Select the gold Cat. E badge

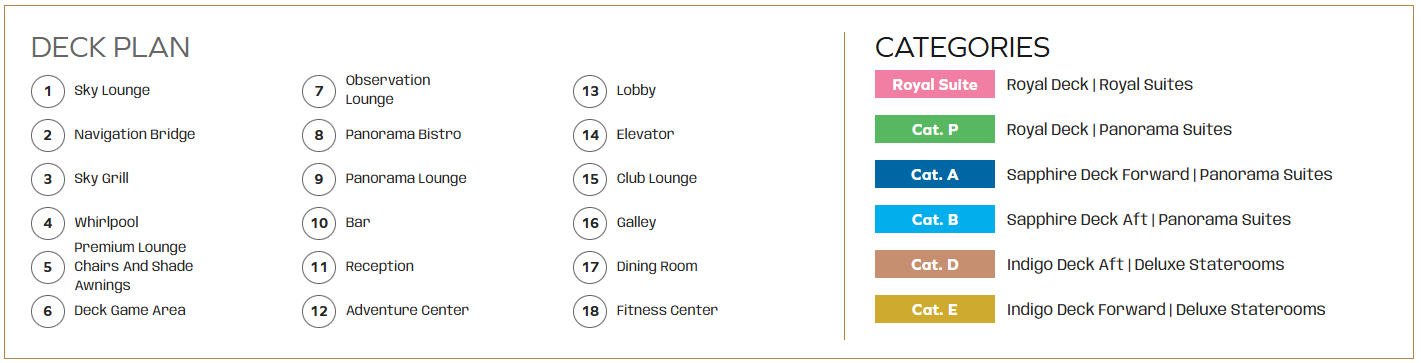tap(935, 309)
